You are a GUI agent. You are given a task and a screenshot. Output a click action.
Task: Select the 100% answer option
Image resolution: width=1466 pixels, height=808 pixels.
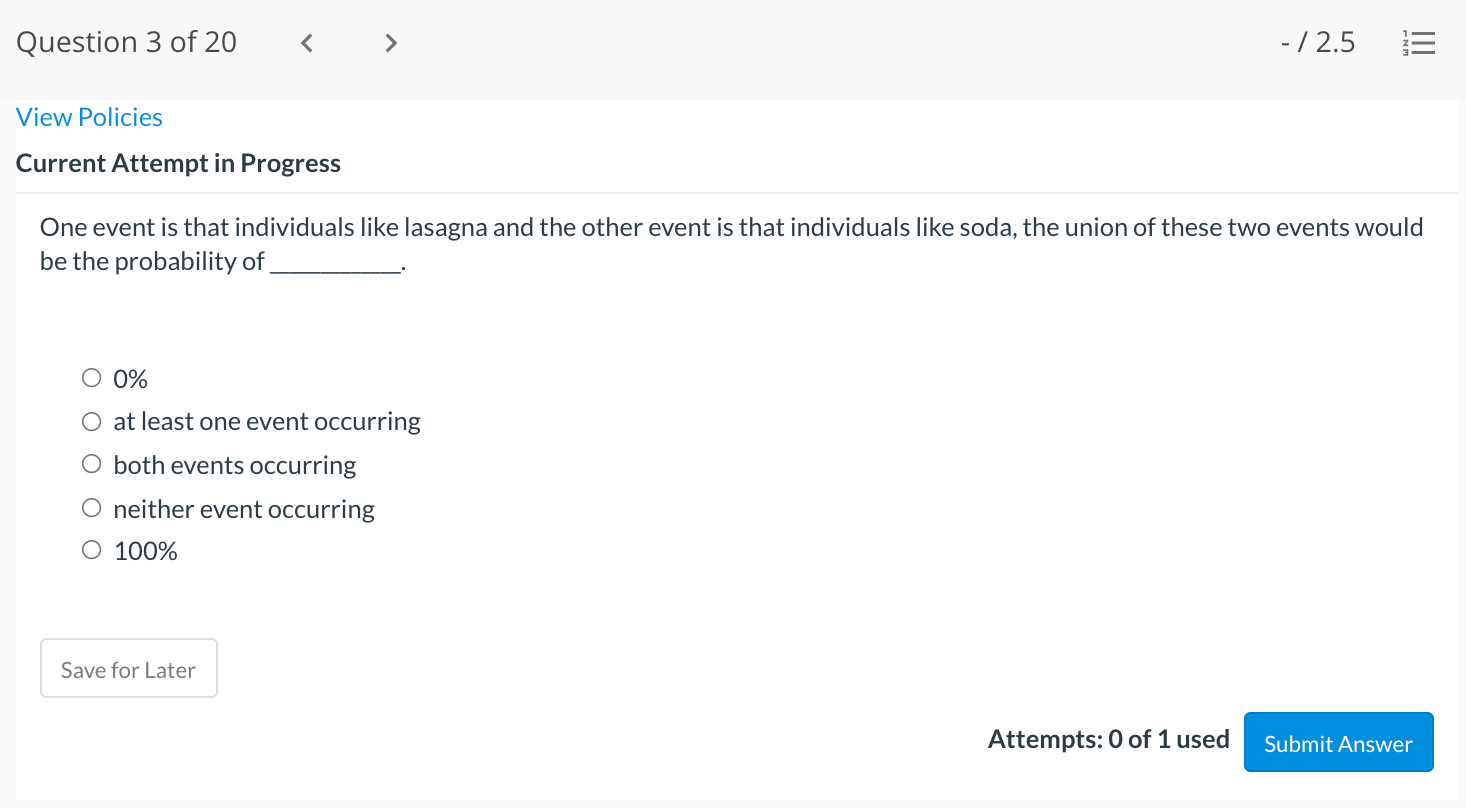(91, 549)
